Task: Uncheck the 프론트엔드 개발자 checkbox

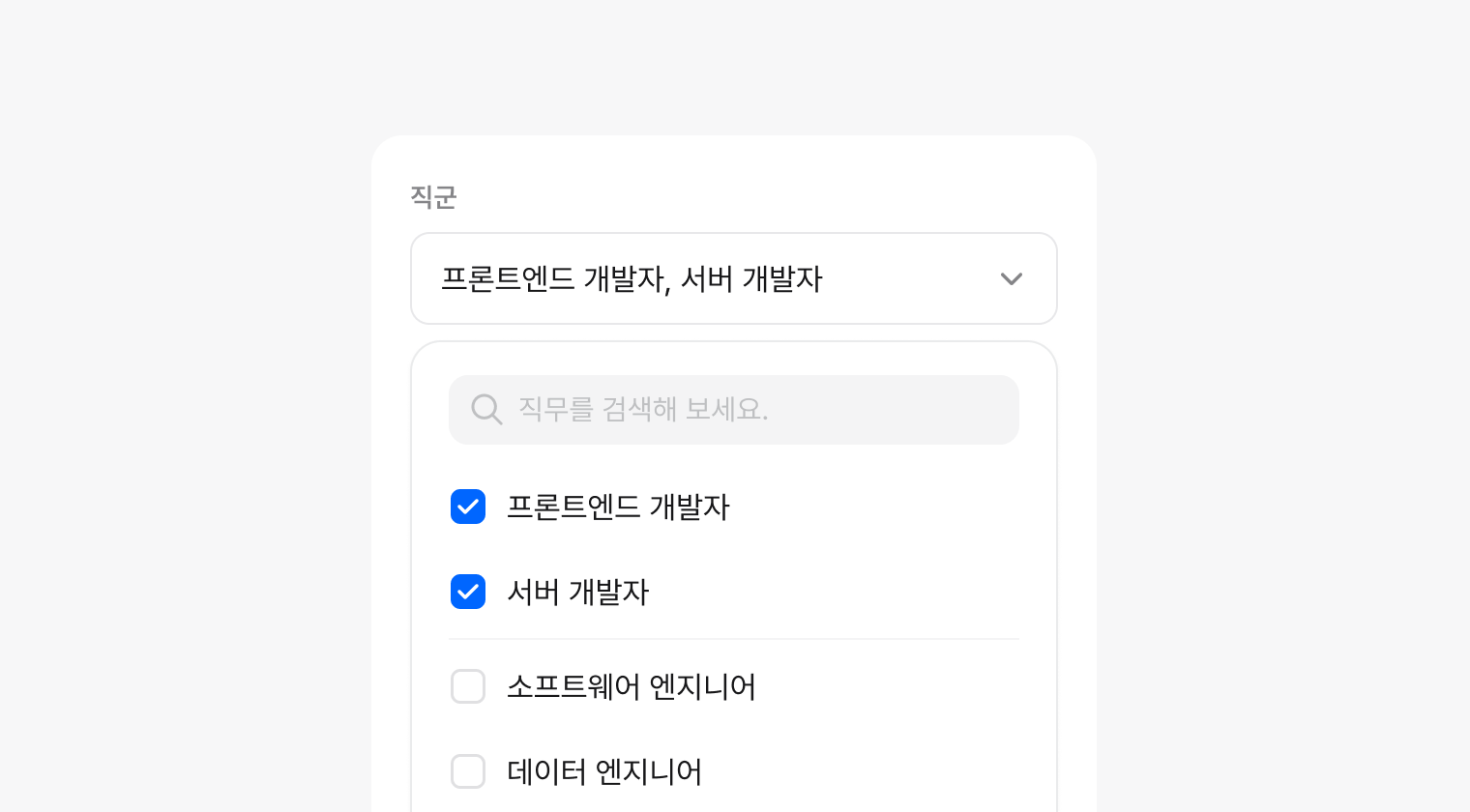Action: click(468, 507)
